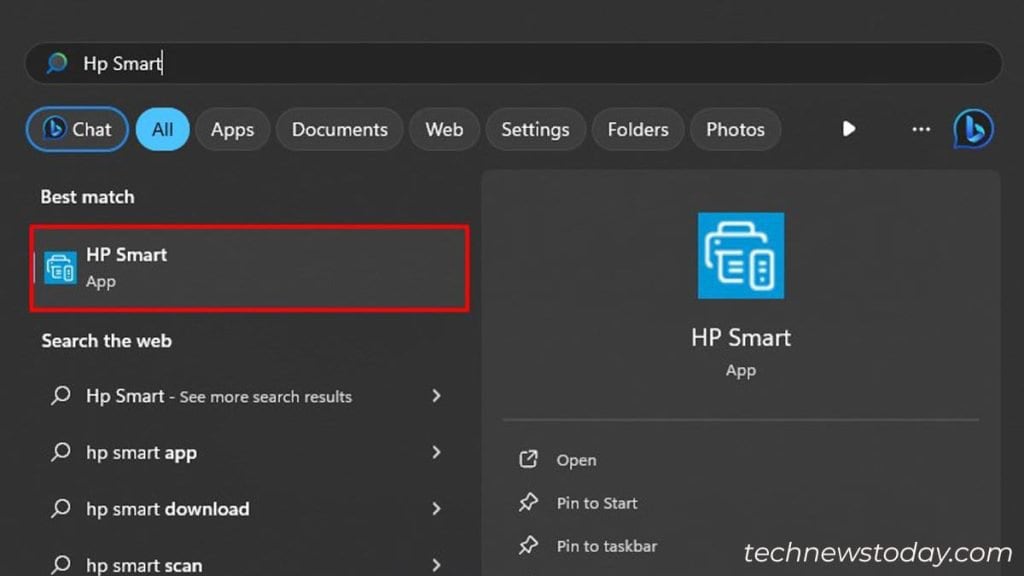This screenshot has width=1024, height=576.
Task: Activate the Settings search filter
Action: pyautogui.click(x=535, y=129)
